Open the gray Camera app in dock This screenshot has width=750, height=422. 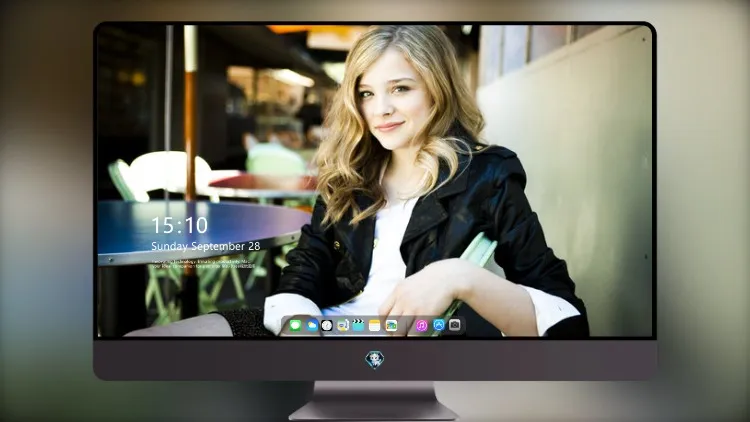455,325
